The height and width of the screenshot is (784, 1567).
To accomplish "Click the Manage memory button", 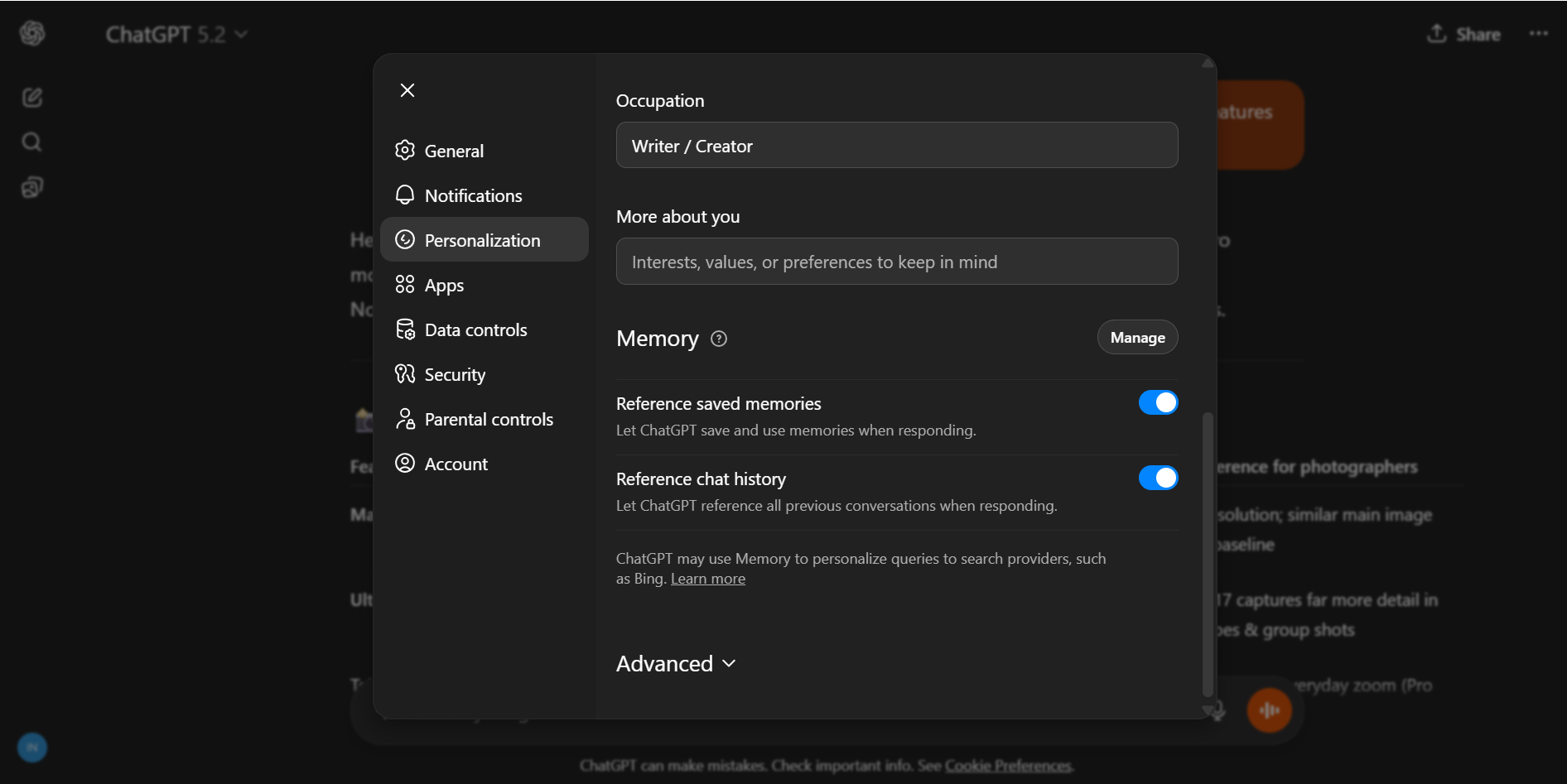I will 1137,338.
